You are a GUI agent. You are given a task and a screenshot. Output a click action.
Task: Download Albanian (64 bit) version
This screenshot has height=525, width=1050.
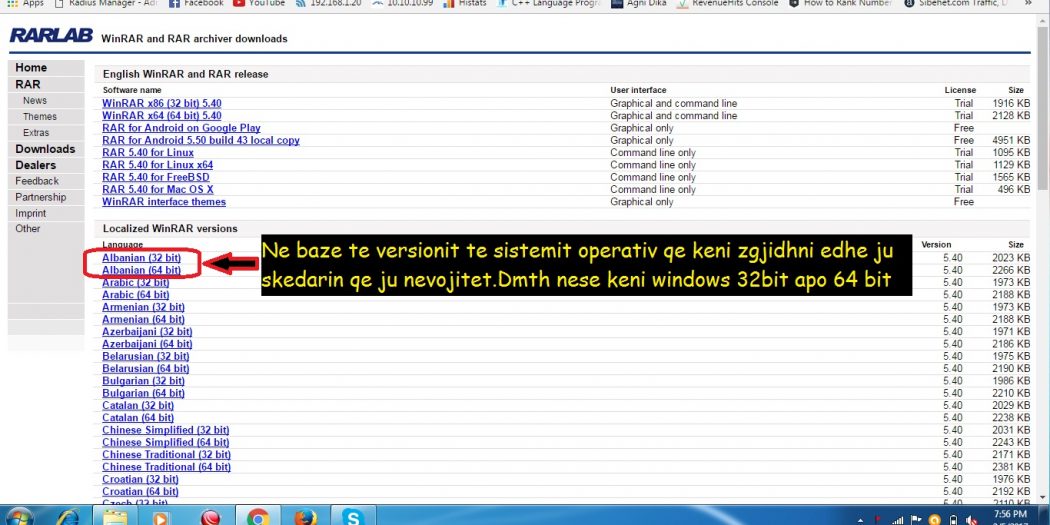click(x=141, y=270)
